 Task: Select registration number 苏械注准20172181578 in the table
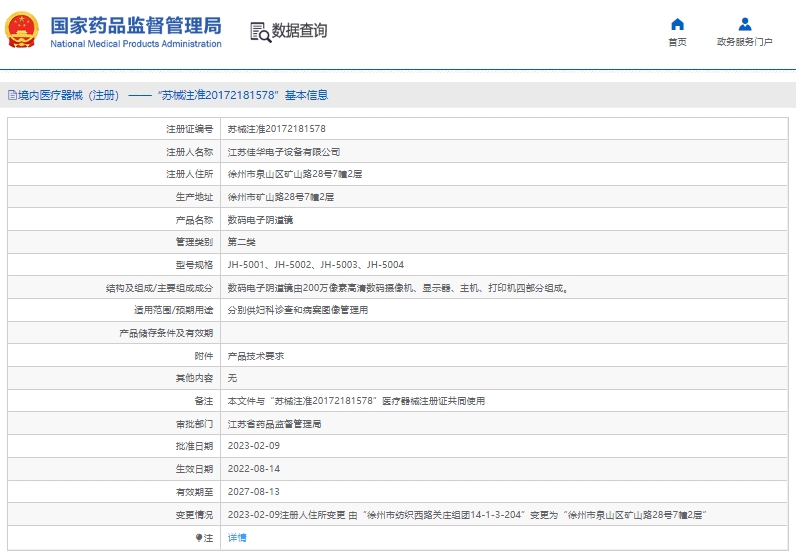tap(276, 129)
